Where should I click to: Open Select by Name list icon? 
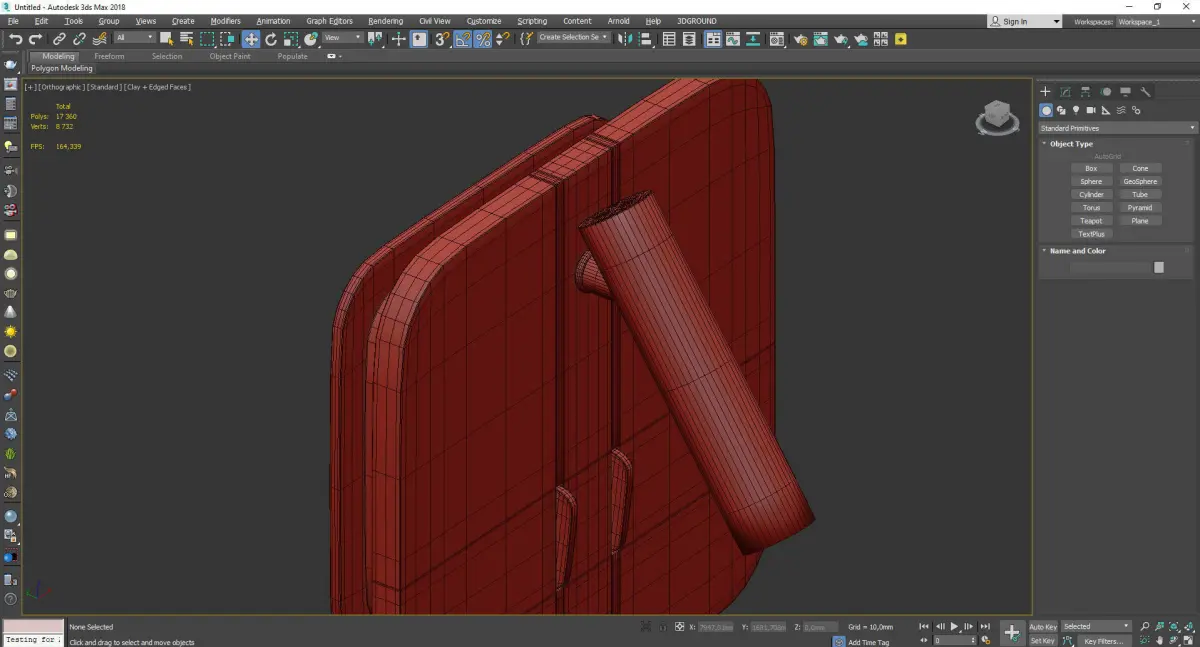pyautogui.click(x=186, y=39)
